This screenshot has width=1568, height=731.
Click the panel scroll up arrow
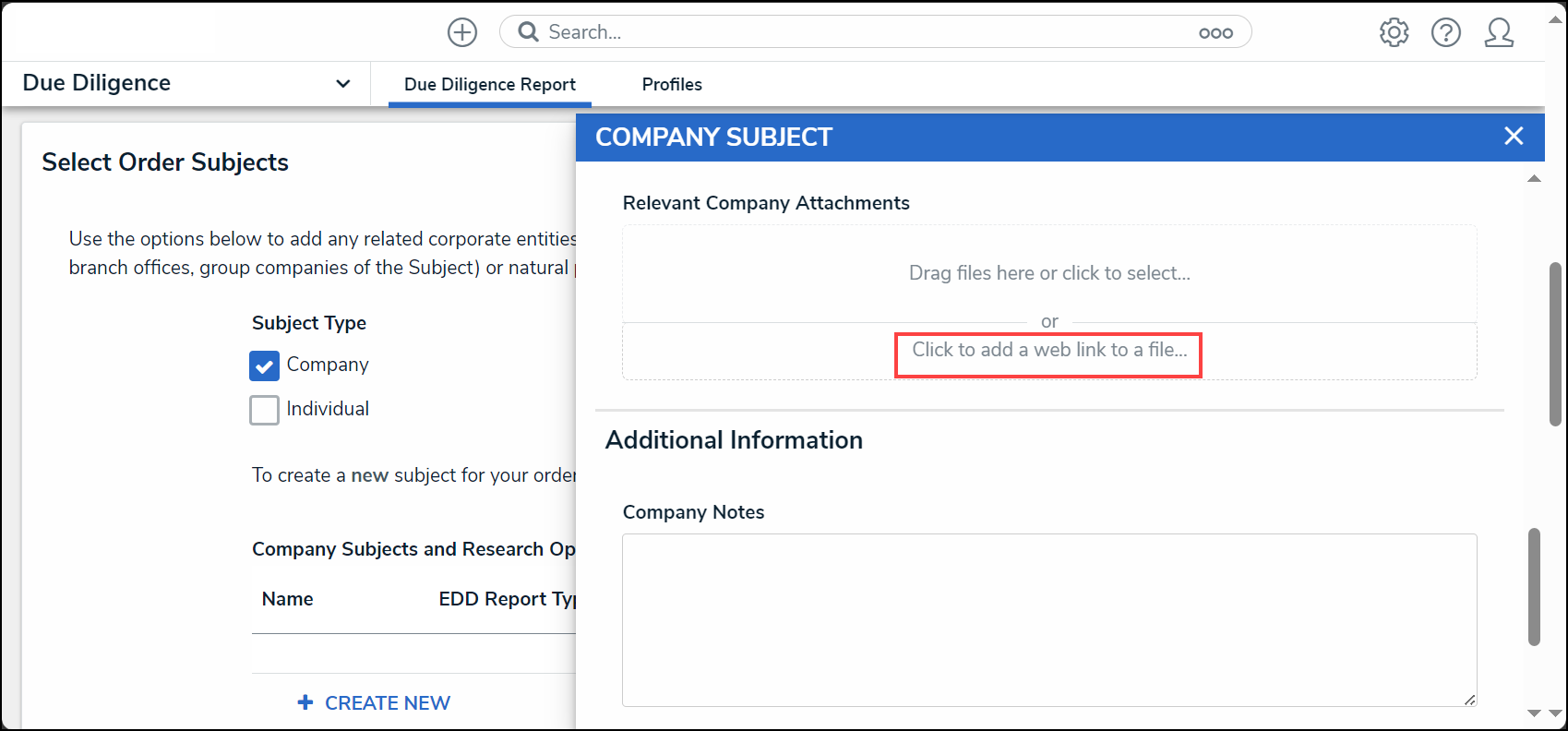tap(1534, 178)
